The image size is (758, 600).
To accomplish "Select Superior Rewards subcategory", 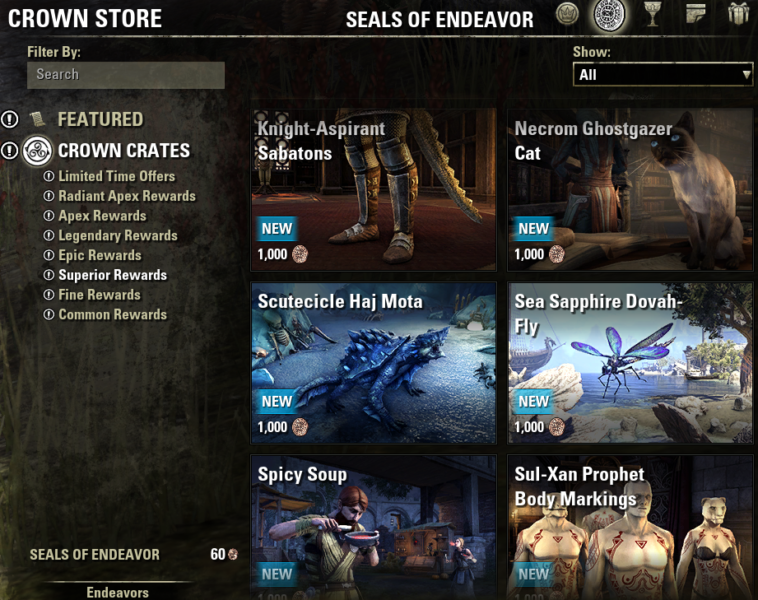I will point(113,275).
